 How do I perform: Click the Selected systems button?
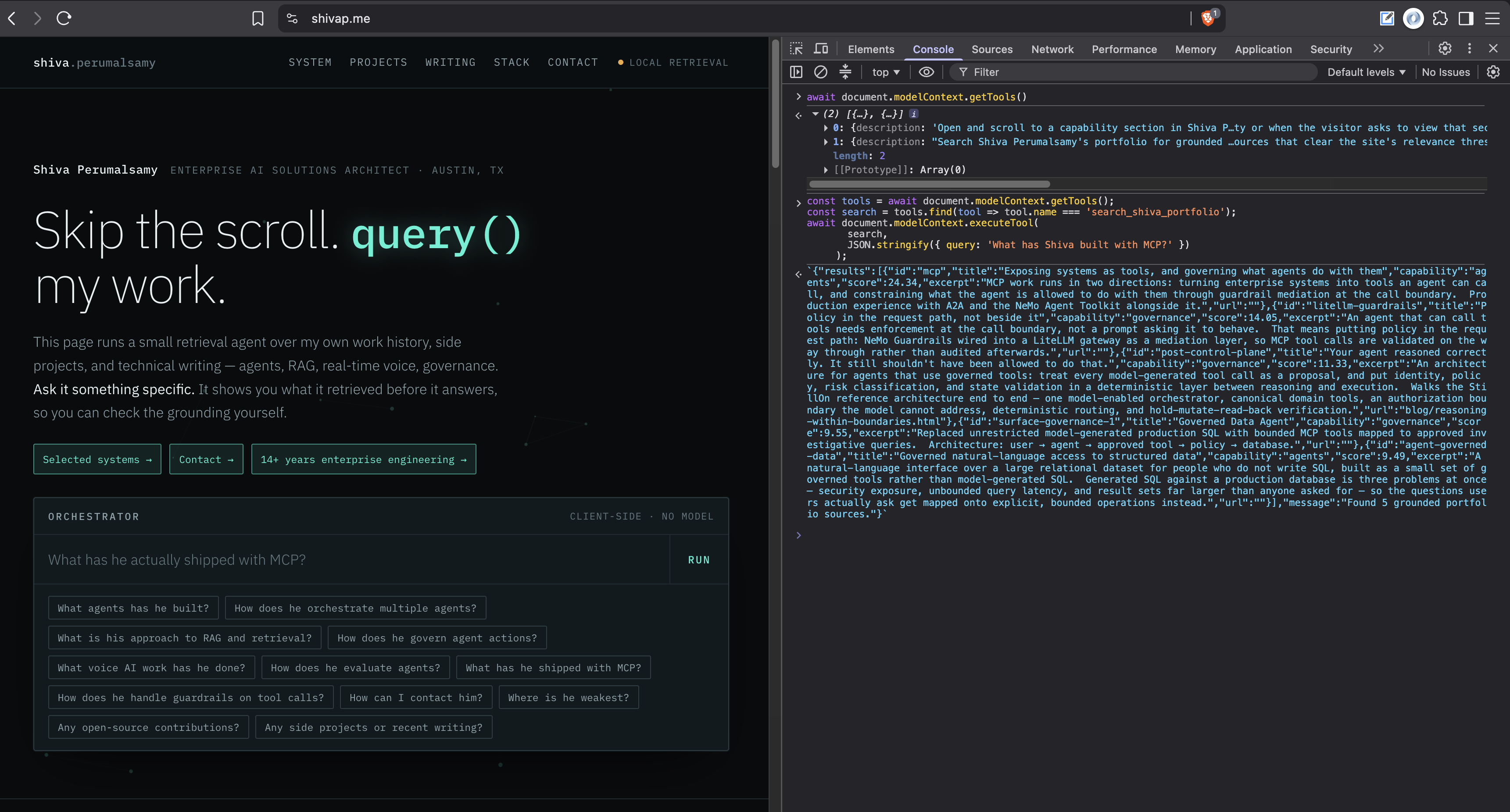[97, 459]
